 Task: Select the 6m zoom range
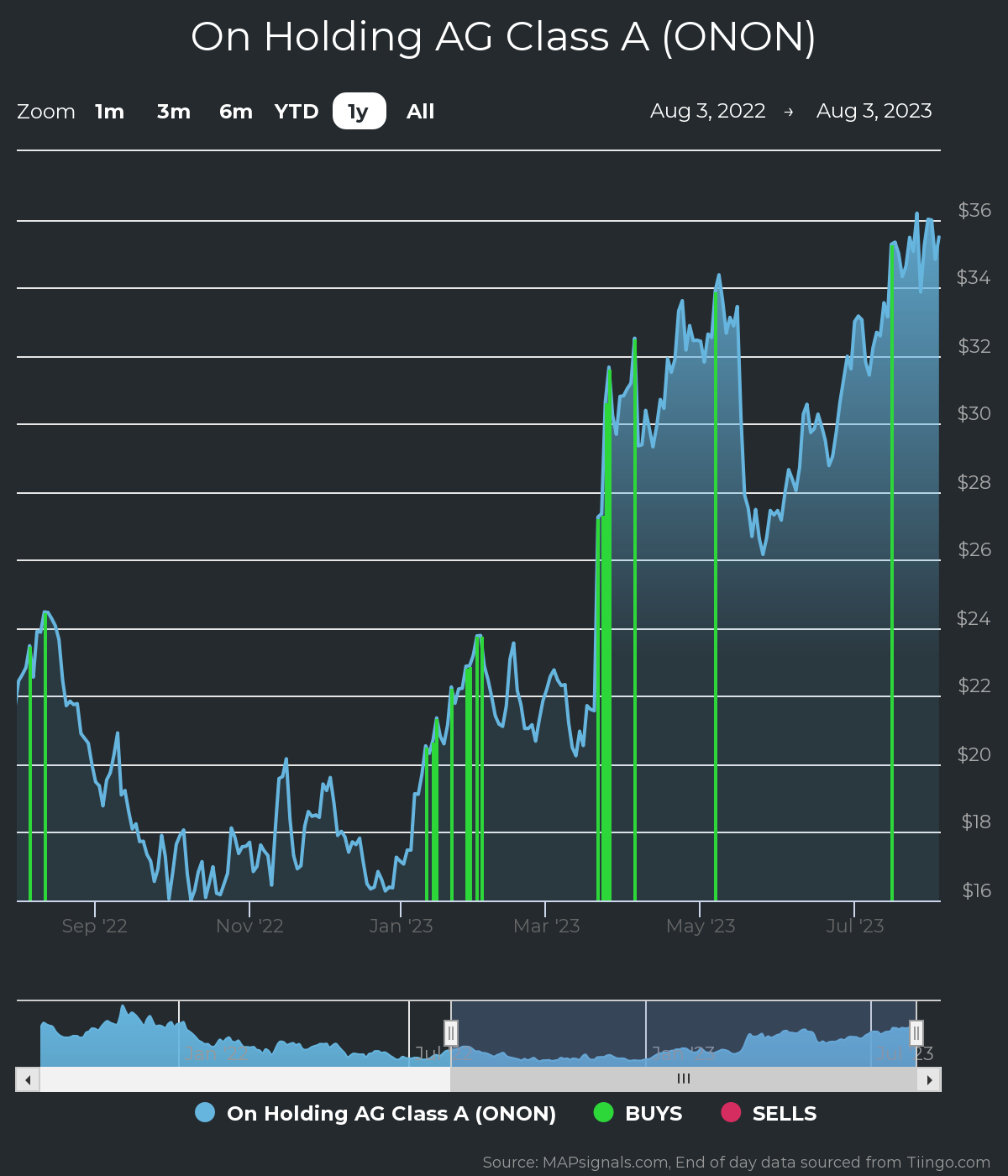point(236,112)
